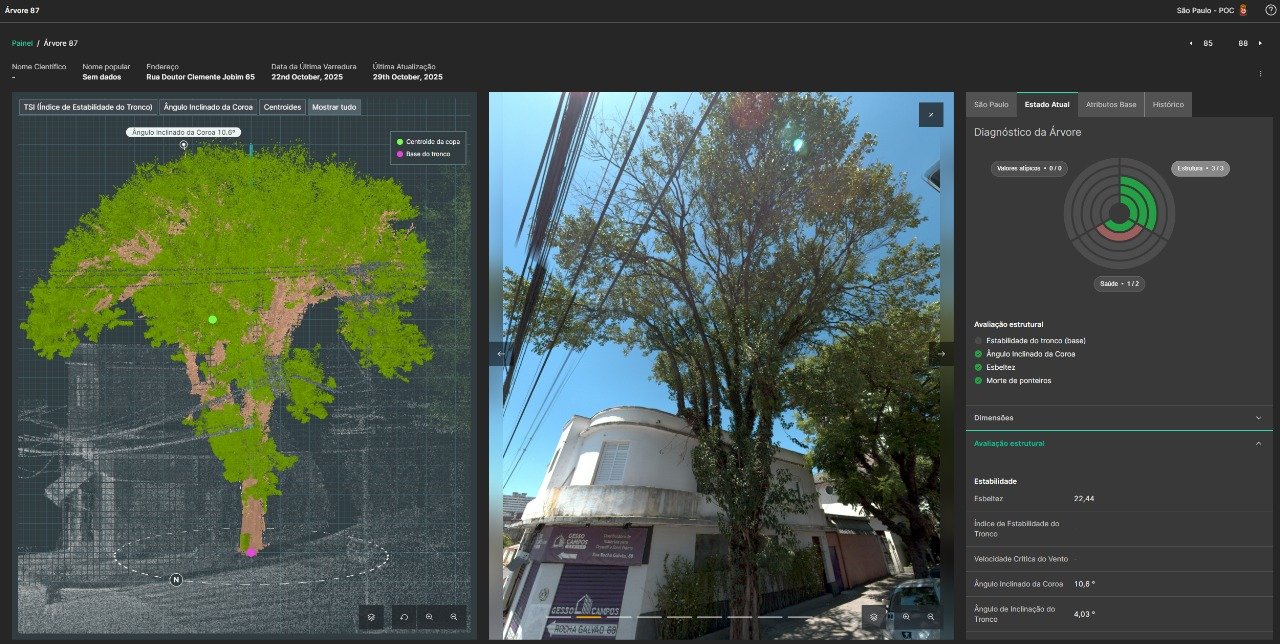Expand the photo viewer to fullscreen
This screenshot has width=1280, height=644.
coord(931,114)
